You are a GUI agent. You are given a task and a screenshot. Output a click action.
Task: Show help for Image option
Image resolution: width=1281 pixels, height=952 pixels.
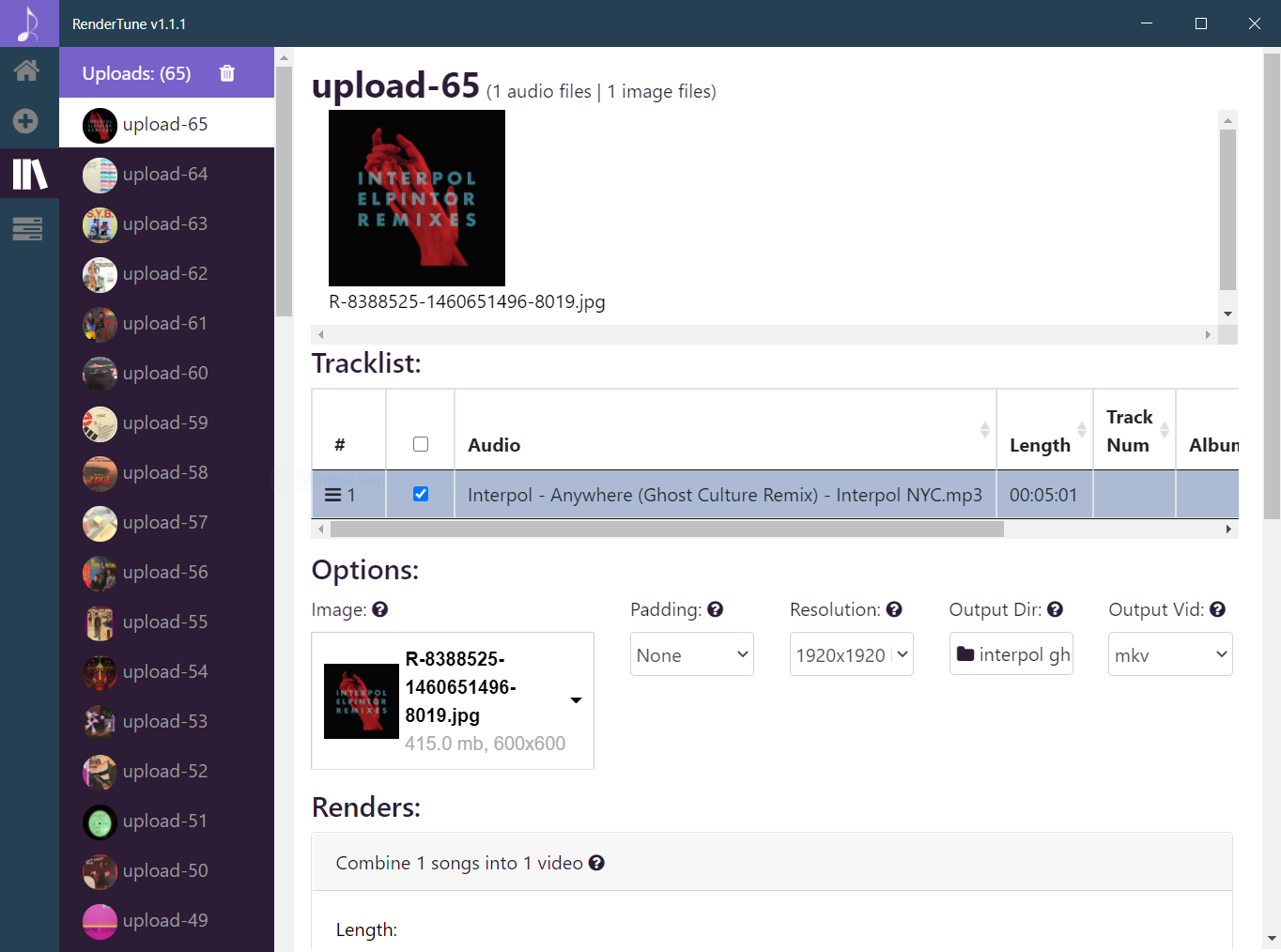pos(380,609)
